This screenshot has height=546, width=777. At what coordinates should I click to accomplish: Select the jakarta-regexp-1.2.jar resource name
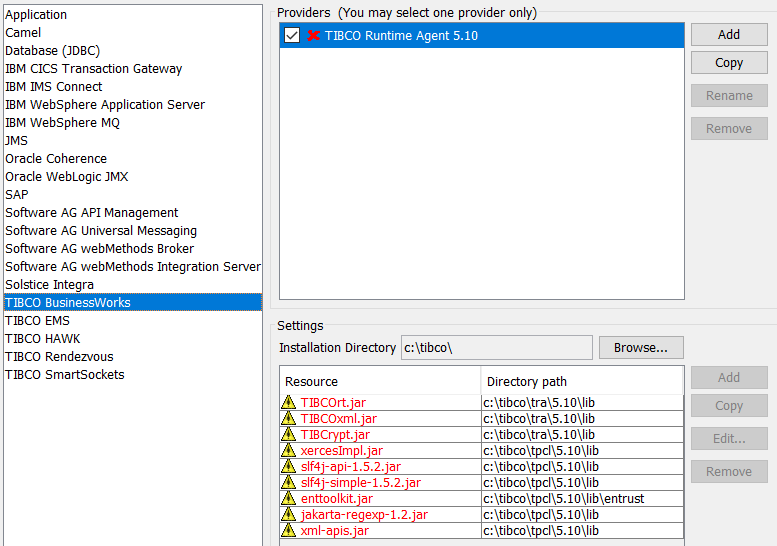[364, 514]
